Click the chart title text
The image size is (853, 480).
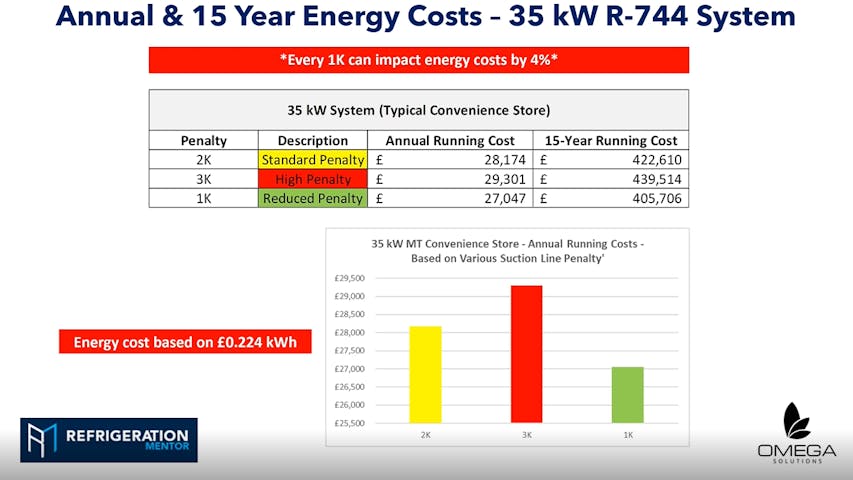pos(508,250)
